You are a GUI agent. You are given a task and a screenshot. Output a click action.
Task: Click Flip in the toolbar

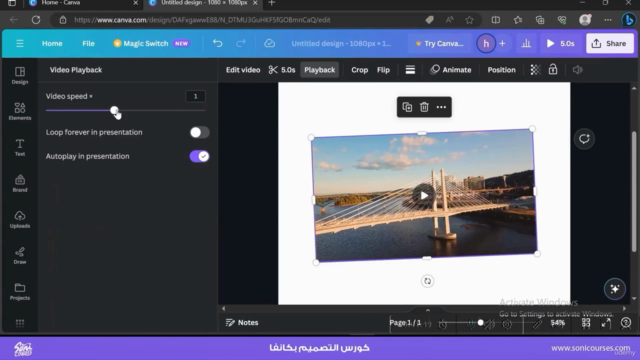pos(383,70)
